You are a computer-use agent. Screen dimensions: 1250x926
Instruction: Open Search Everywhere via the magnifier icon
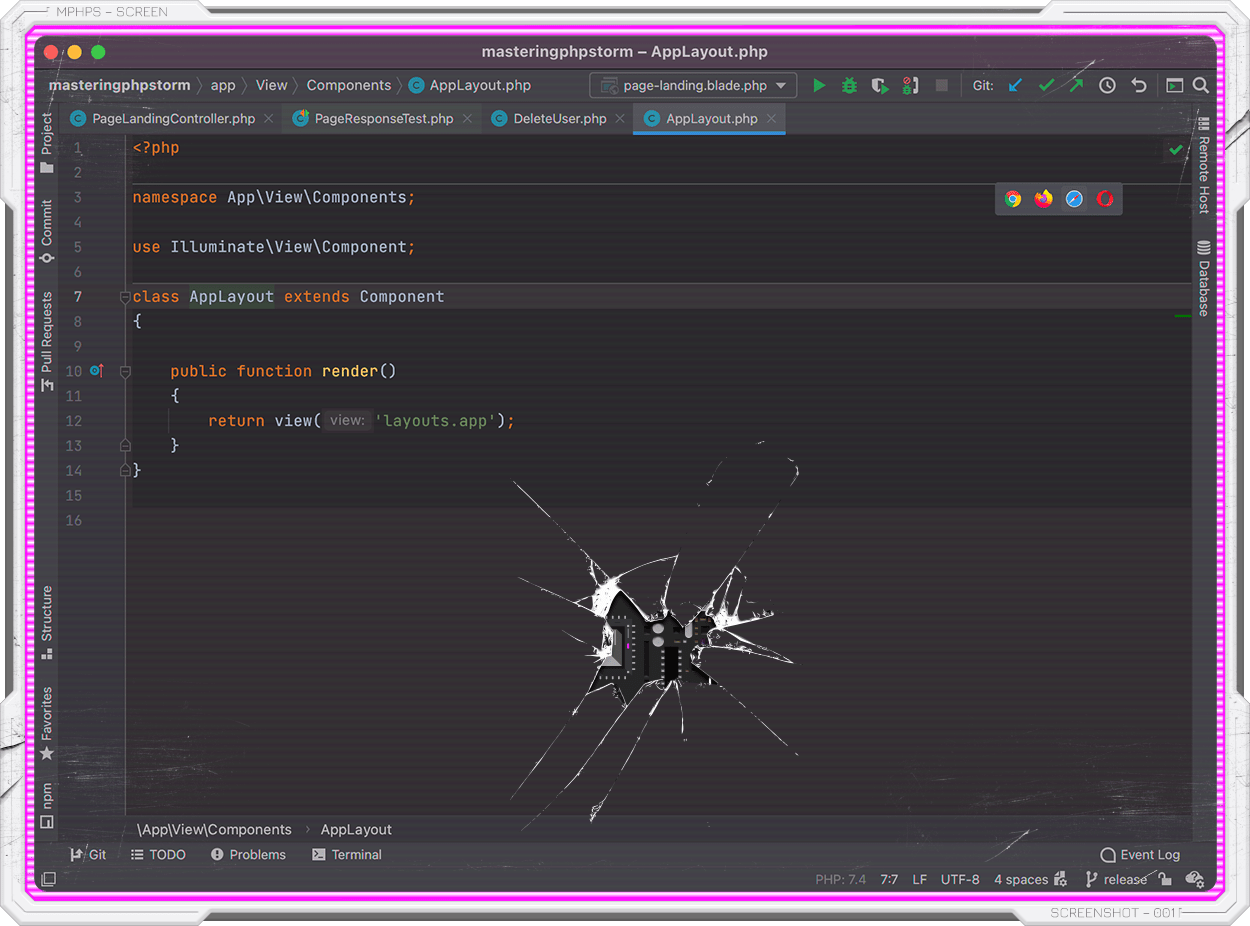click(1200, 85)
